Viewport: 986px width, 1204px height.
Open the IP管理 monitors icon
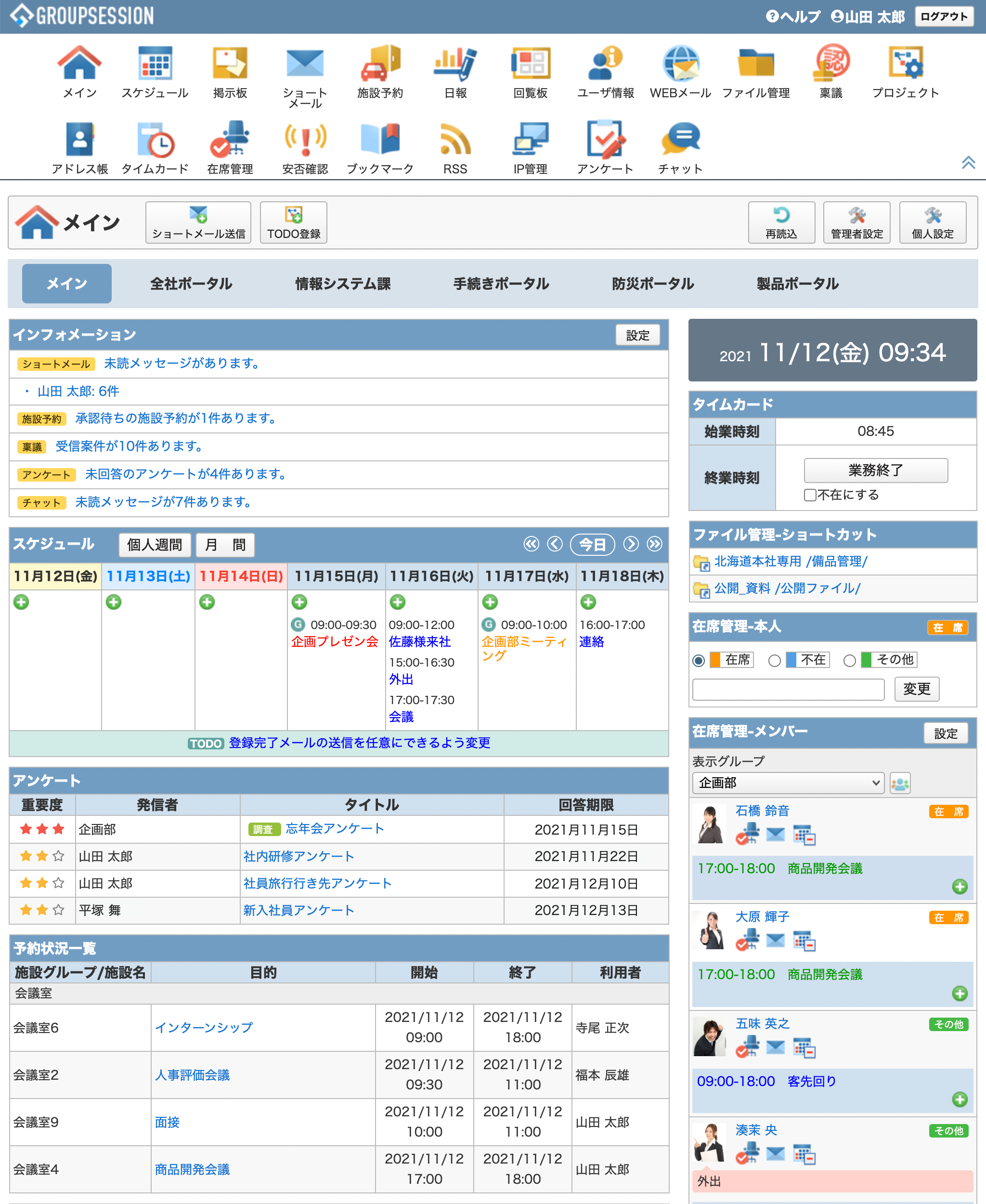pyautogui.click(x=531, y=139)
